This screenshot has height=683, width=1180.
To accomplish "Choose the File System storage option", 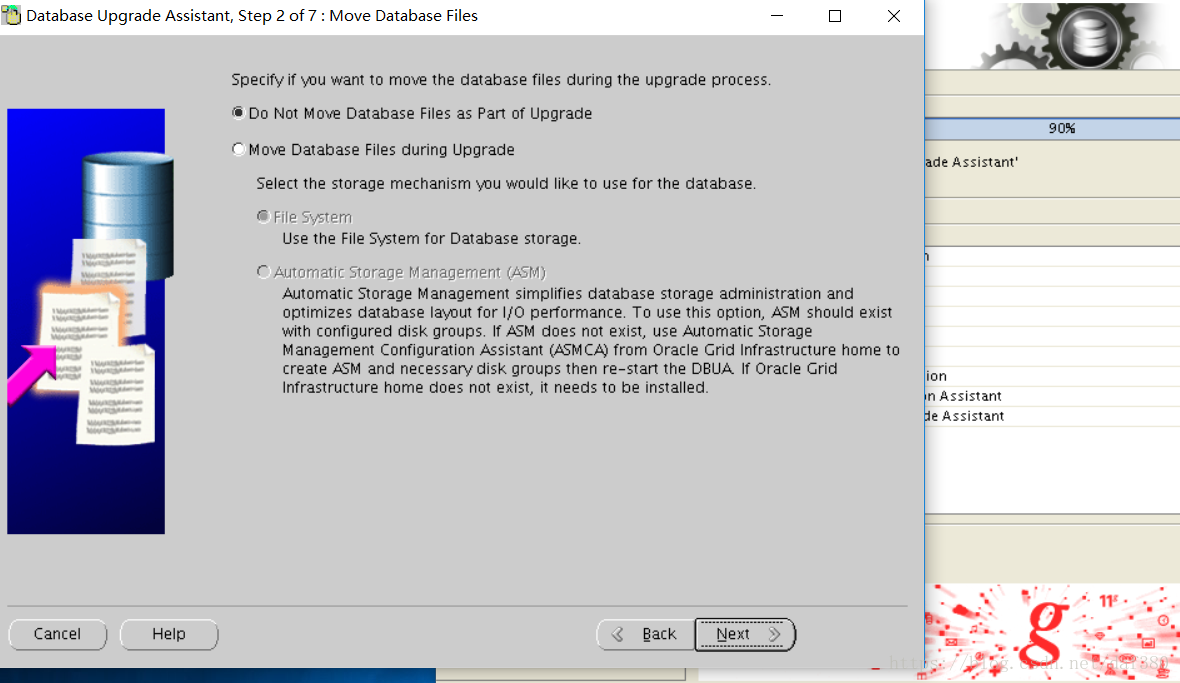I will tap(263, 217).
